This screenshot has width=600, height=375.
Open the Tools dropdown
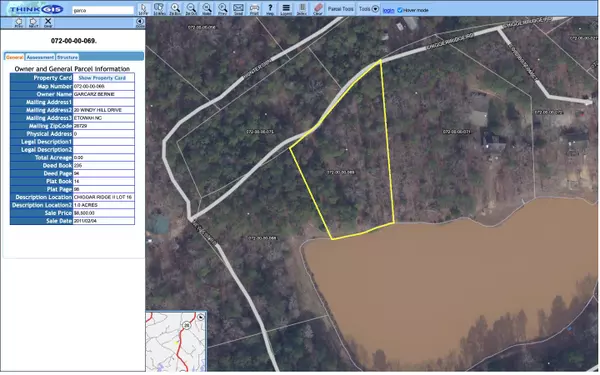[x=369, y=9]
